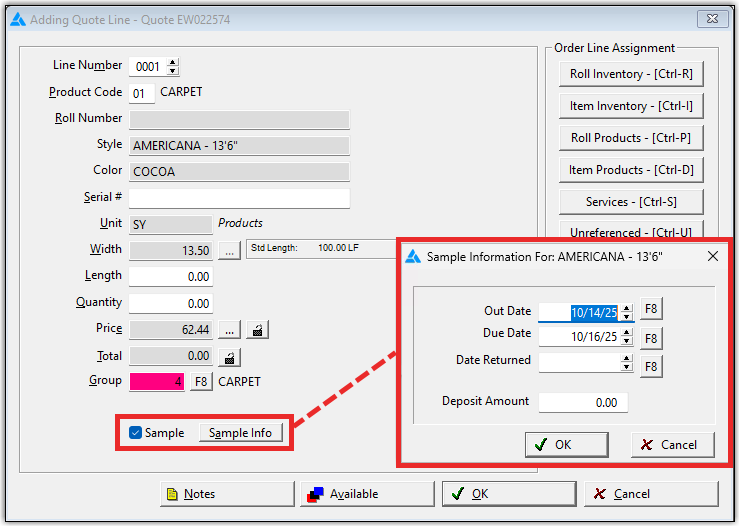Click Item Products - [Ctrl-D]
The height and width of the screenshot is (527, 740).
(631, 170)
